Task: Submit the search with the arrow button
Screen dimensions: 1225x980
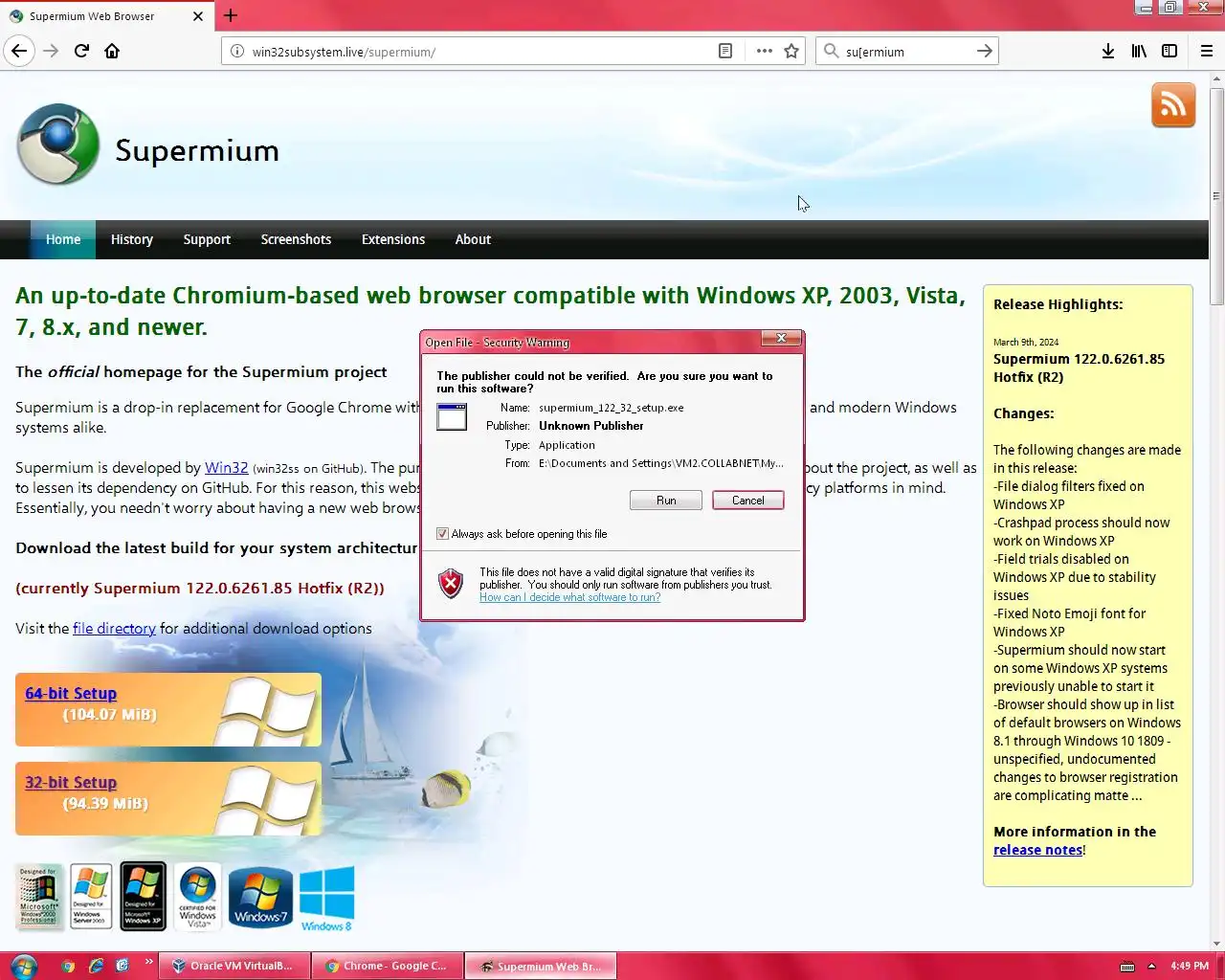Action: click(984, 52)
